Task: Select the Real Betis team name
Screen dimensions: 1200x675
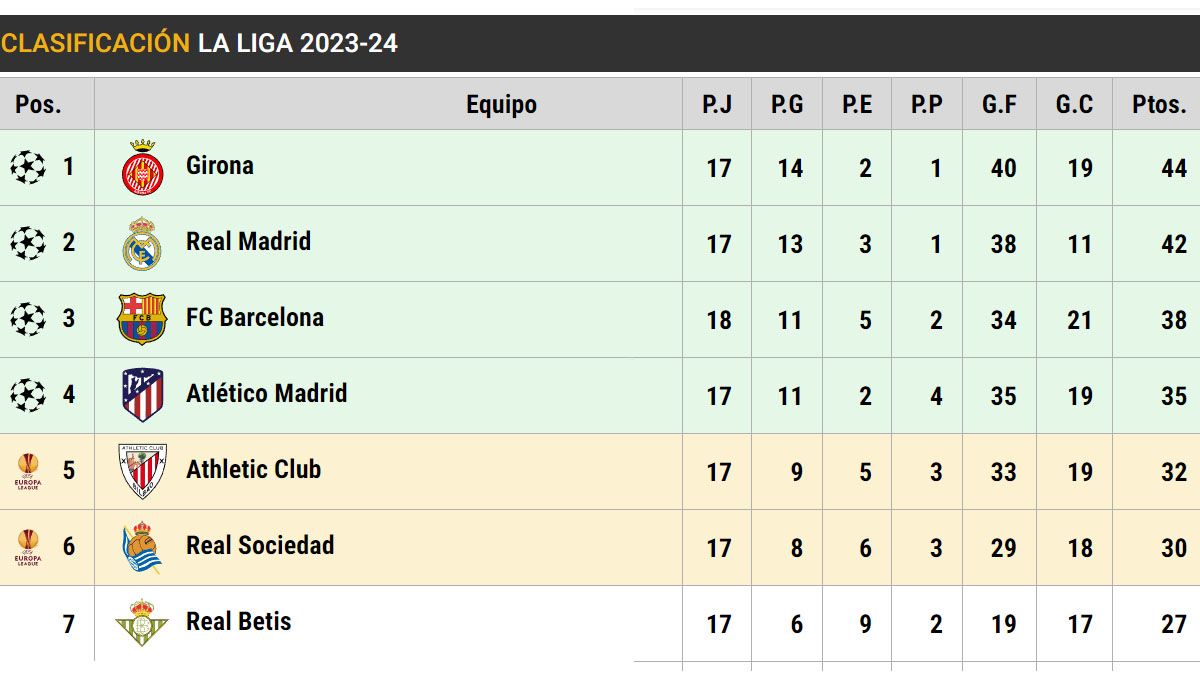Action: (238, 621)
